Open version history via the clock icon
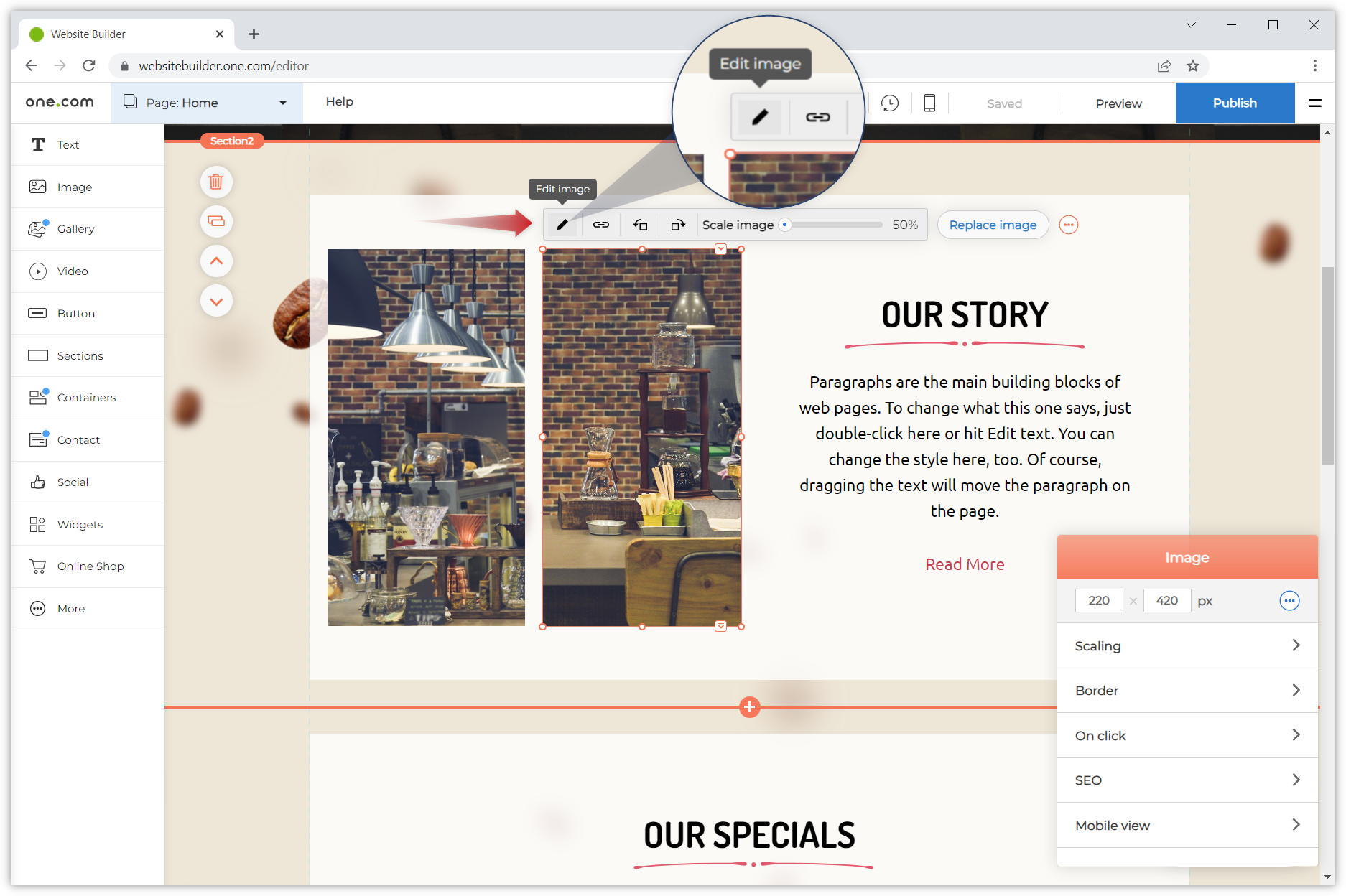 point(890,103)
